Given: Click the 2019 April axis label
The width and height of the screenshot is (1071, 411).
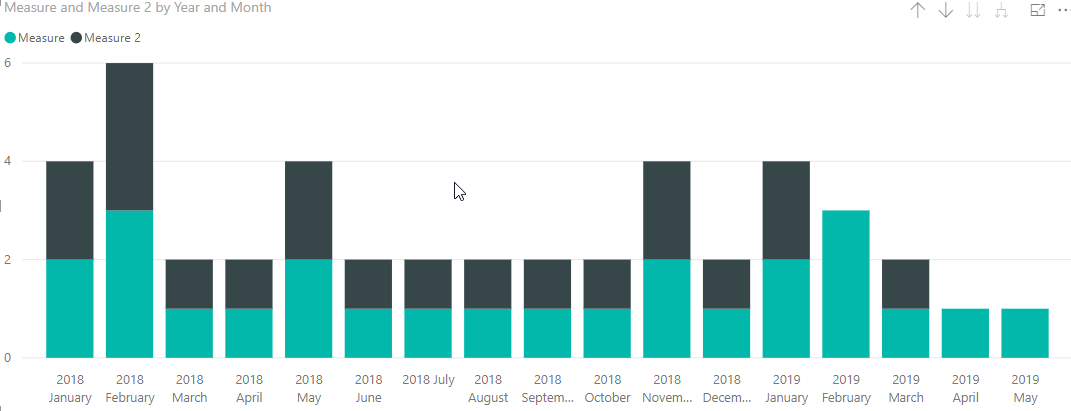Looking at the screenshot, I should click(x=965, y=388).
